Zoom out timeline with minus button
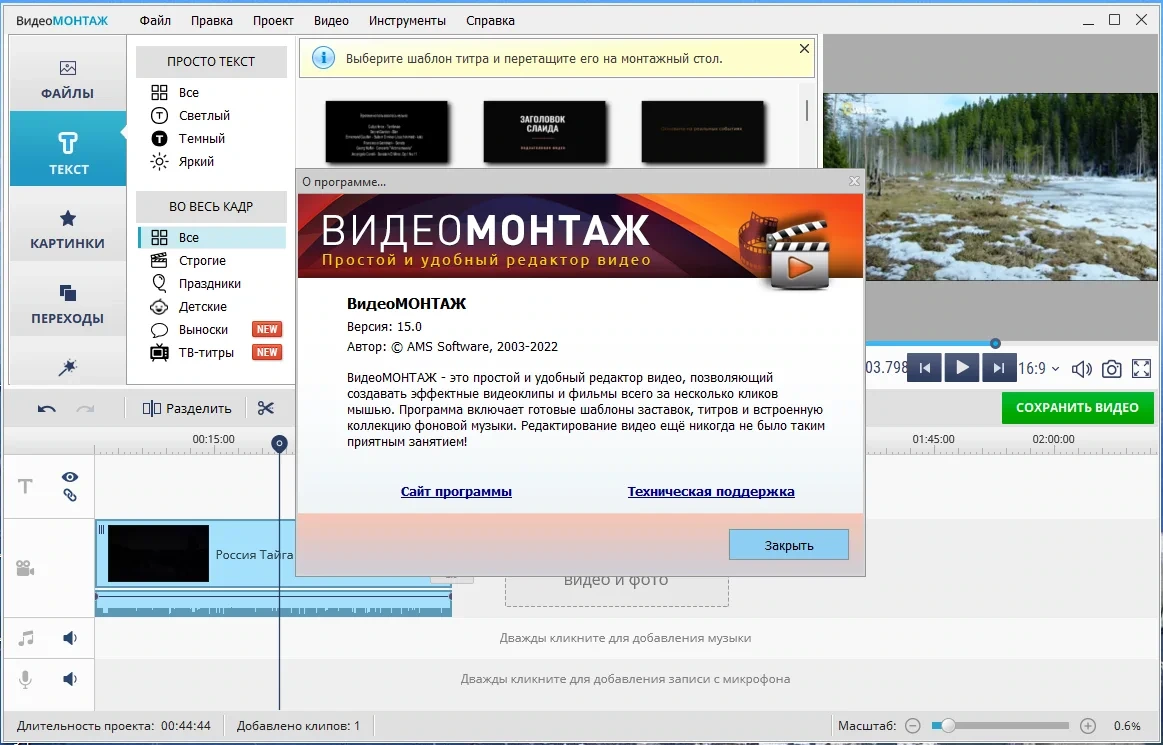This screenshot has width=1163, height=745. coord(913,726)
